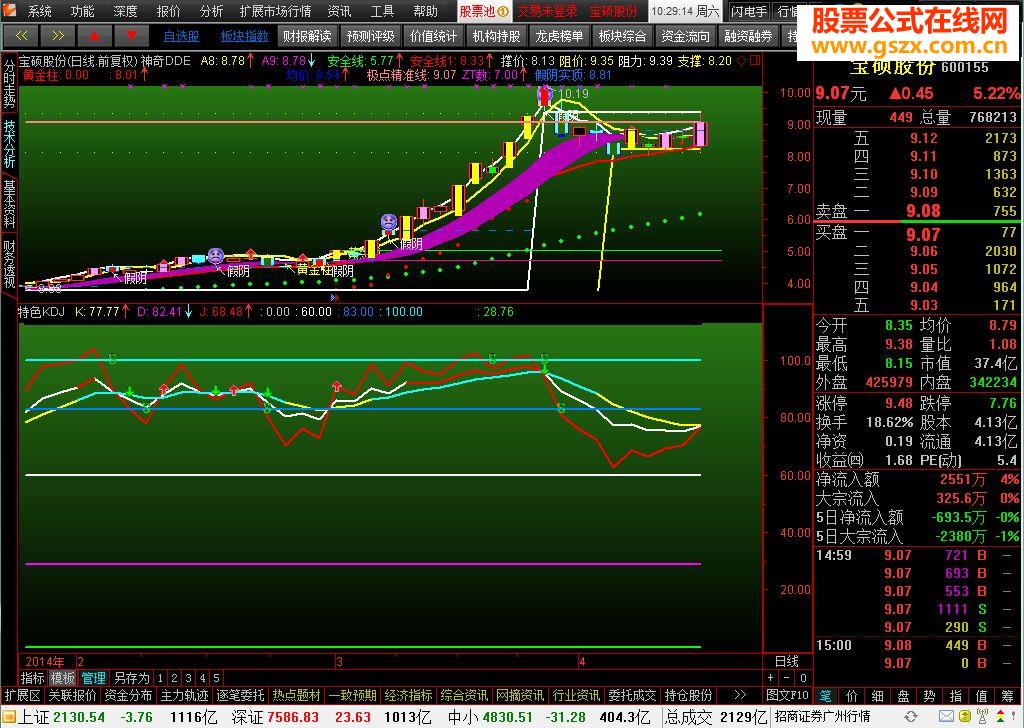
Task: Switch to template number 1
Action: point(160,678)
